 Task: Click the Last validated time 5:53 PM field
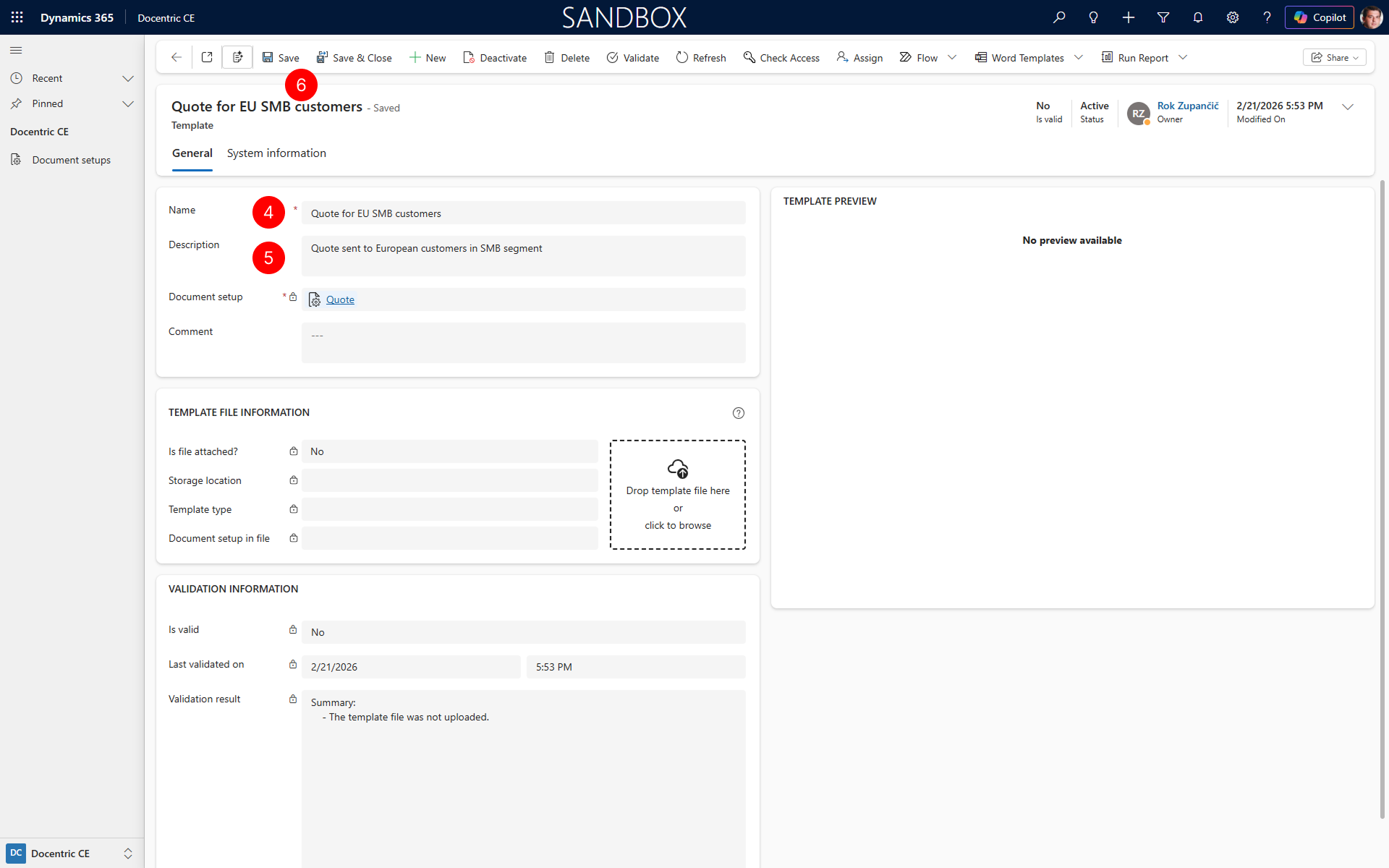(636, 667)
